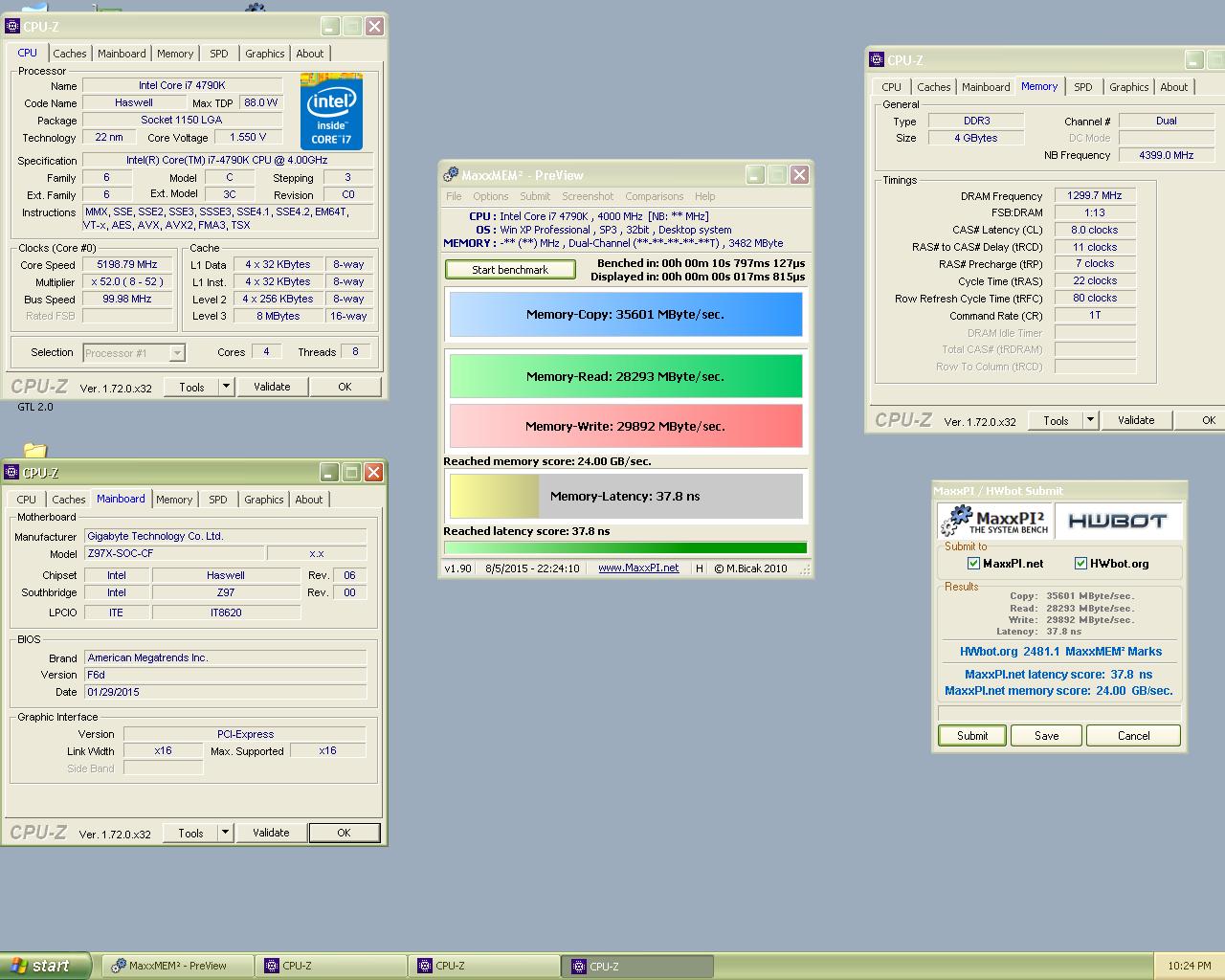Toggle the MaxxPI.net submit checkbox

click(x=974, y=564)
